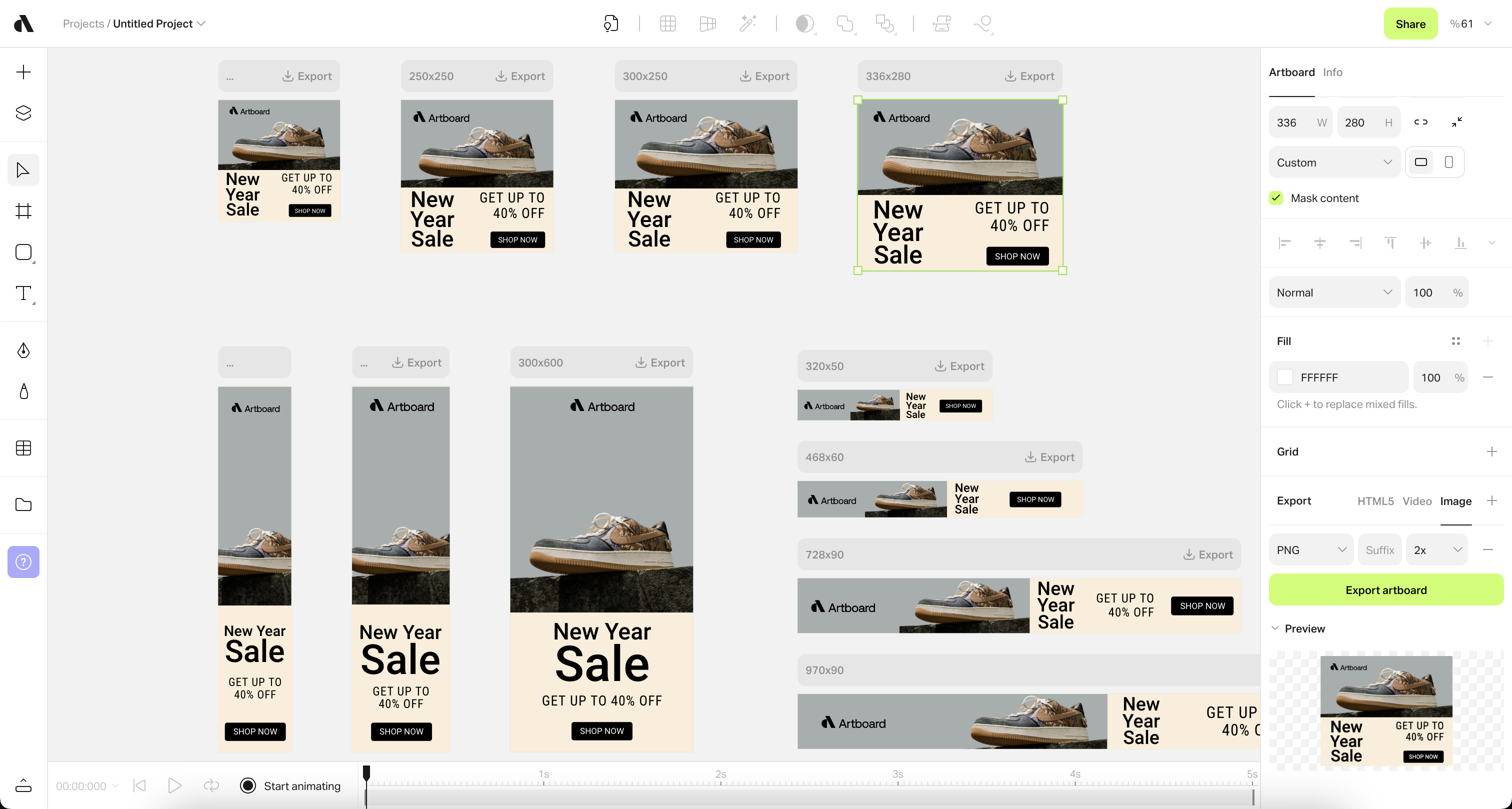Open the Normal blend mode dropdown

1333,292
